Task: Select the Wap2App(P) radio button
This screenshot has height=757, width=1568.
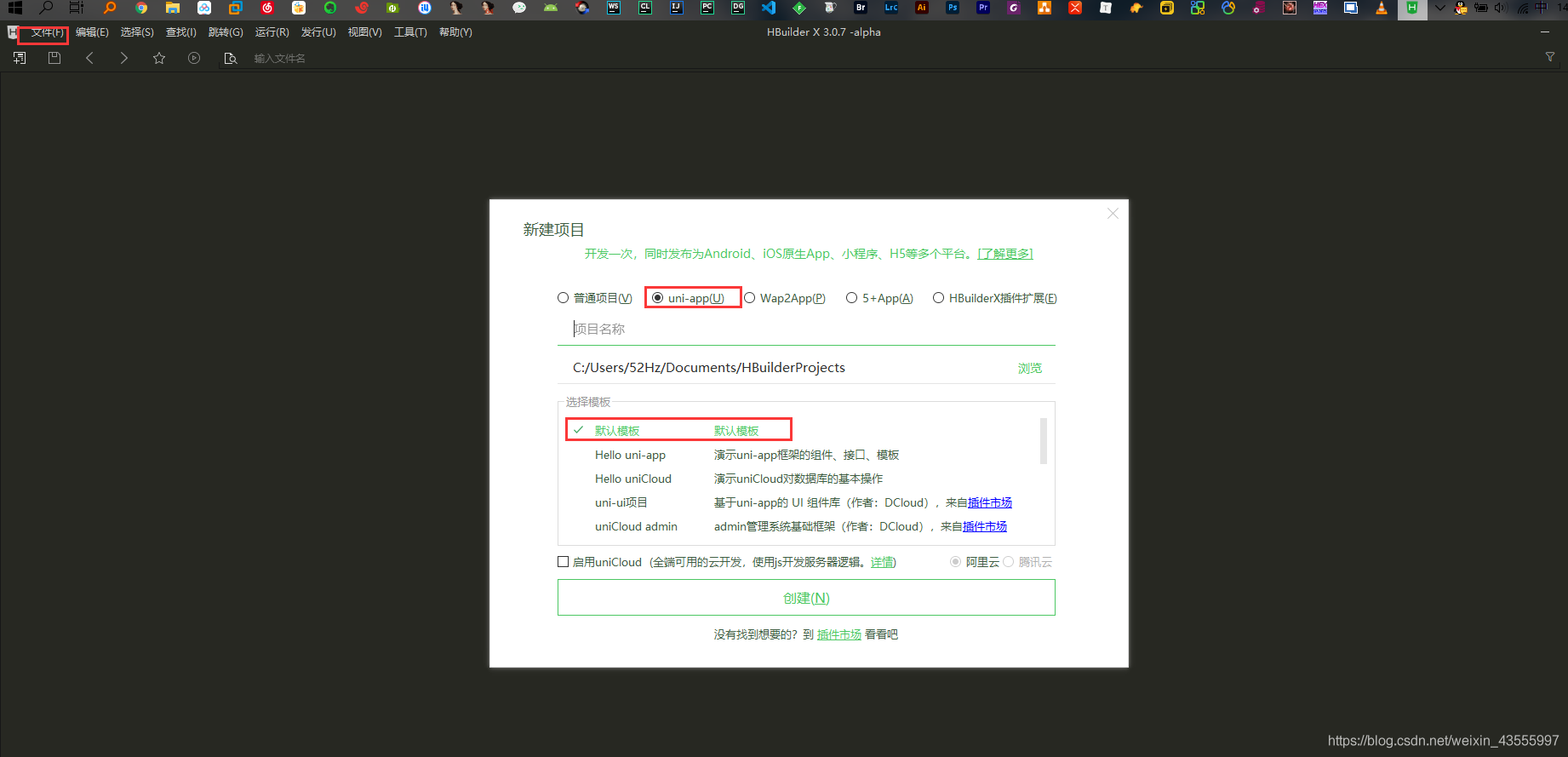Action: pyautogui.click(x=750, y=298)
